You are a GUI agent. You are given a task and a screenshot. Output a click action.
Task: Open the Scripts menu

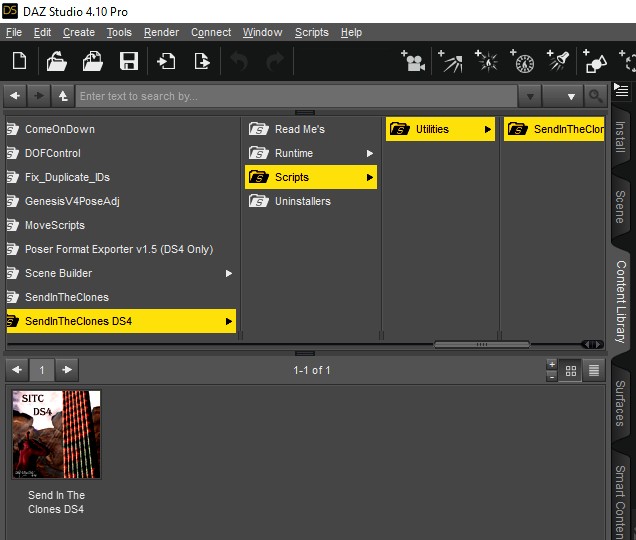tap(312, 32)
